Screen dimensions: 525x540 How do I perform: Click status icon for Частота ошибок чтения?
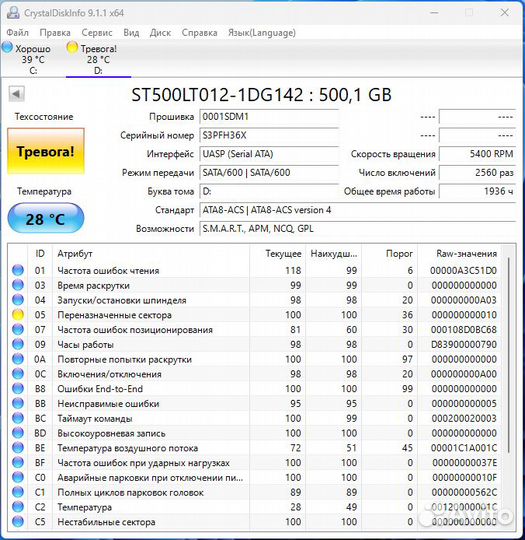coord(18,270)
